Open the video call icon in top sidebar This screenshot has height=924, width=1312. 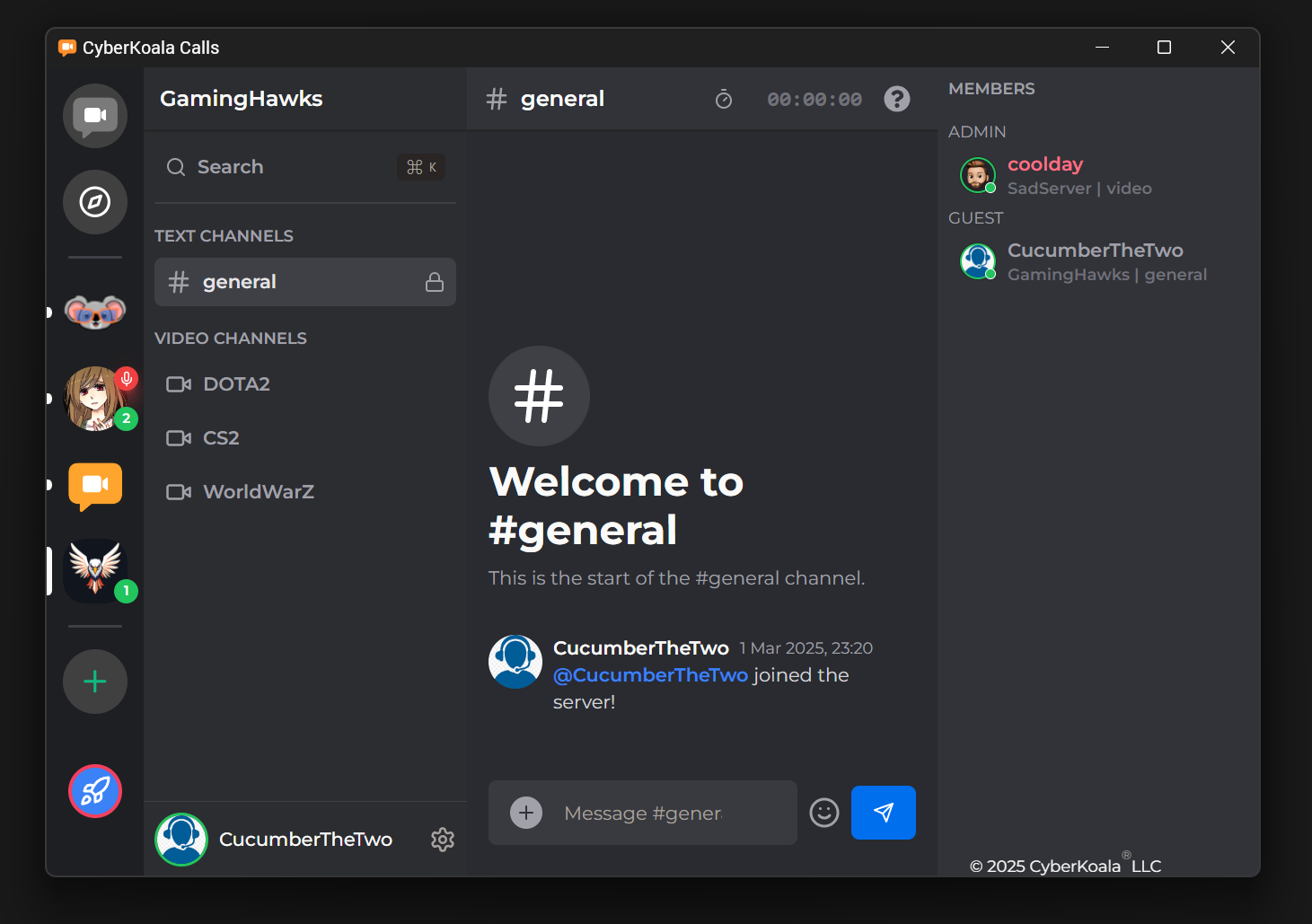94,115
